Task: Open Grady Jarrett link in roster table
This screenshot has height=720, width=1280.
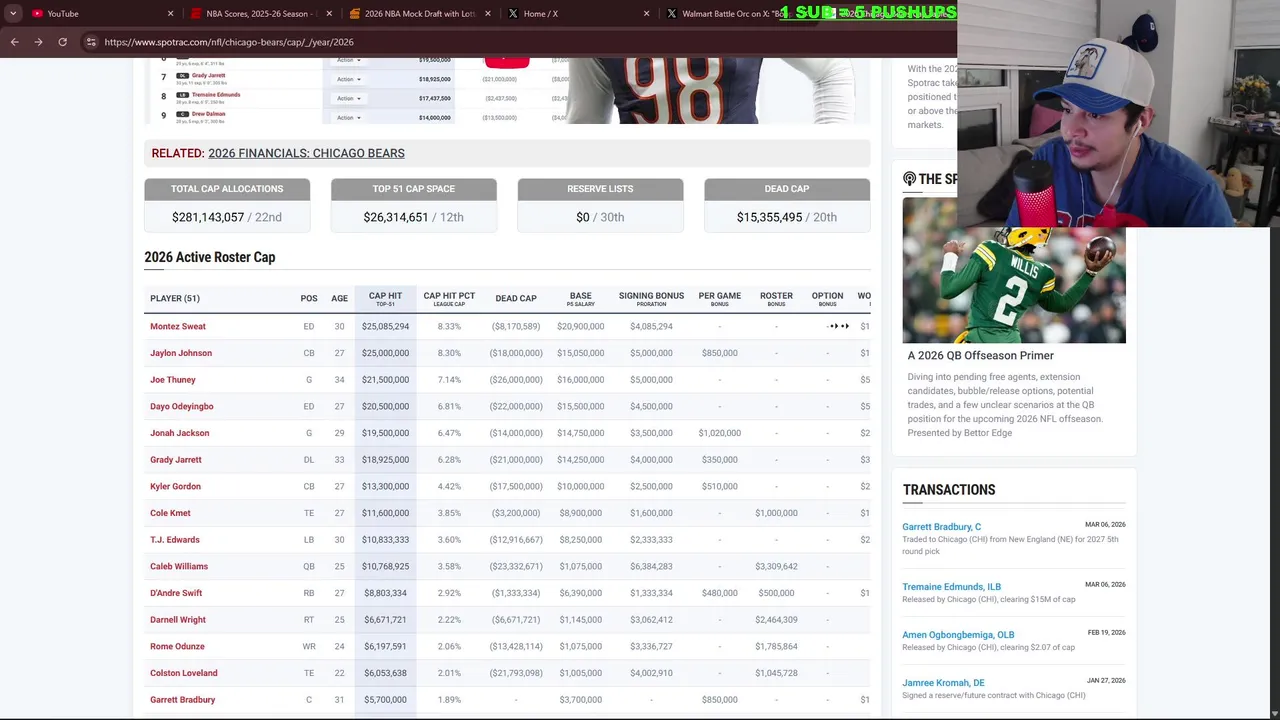Action: coord(176,460)
